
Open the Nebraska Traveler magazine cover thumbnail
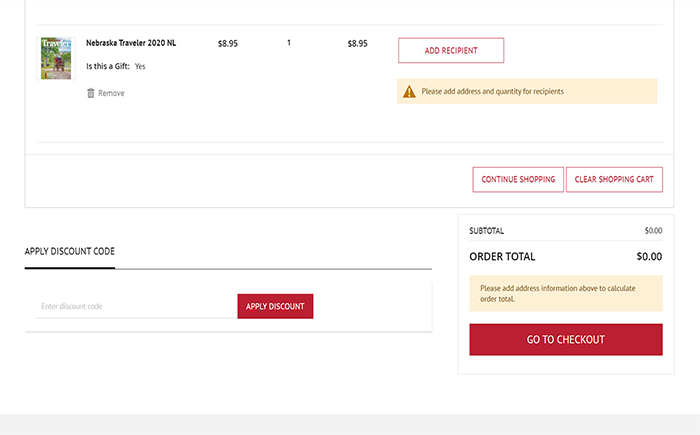(x=56, y=59)
